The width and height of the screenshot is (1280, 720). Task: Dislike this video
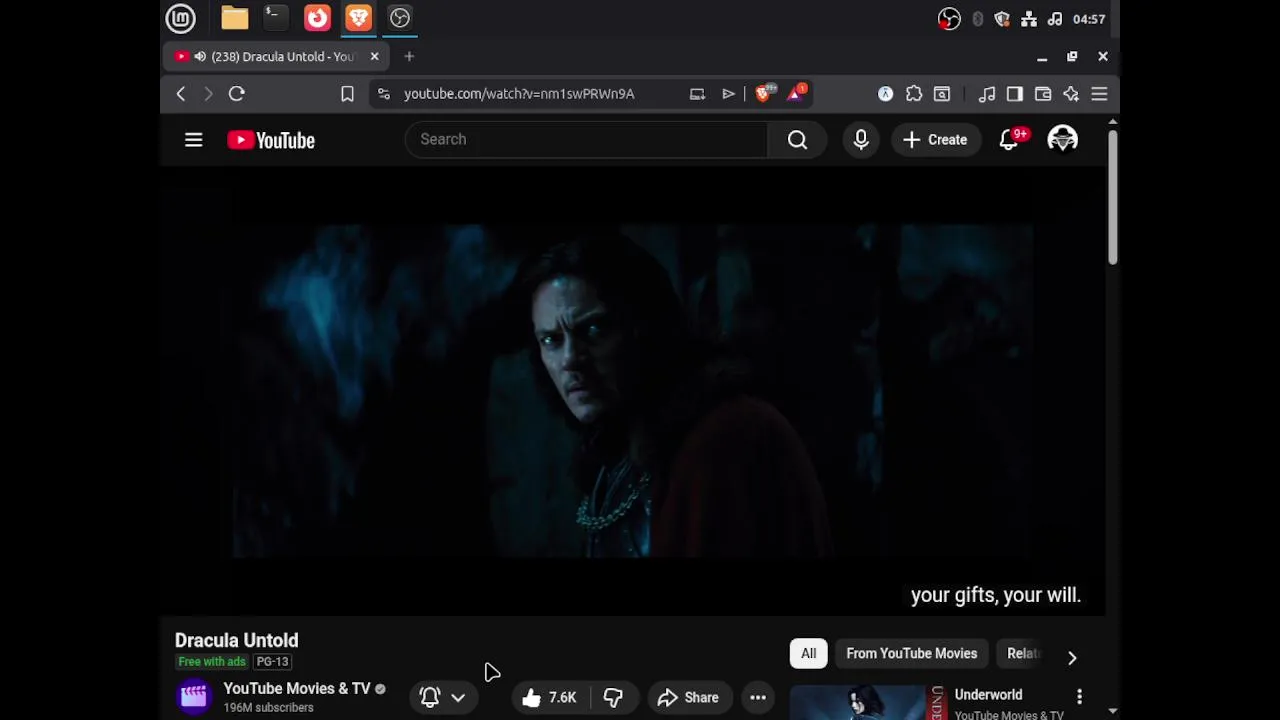coord(613,698)
